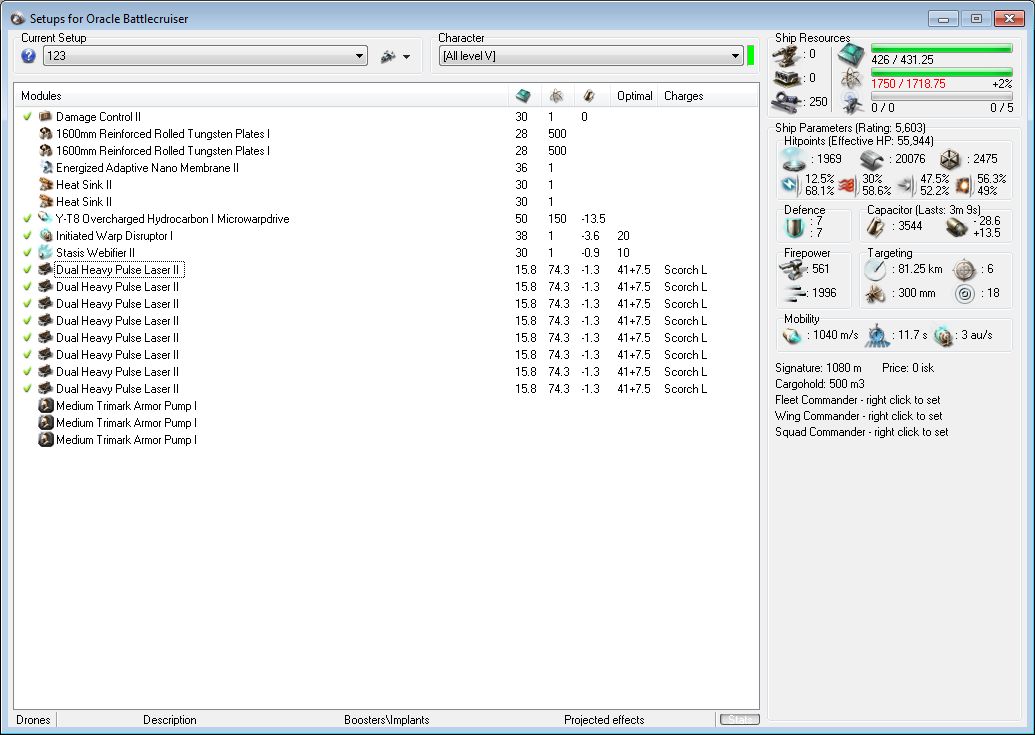Click the first 1600mm Tungsten Plates icon
1035x735 pixels.
pyautogui.click(x=46, y=133)
